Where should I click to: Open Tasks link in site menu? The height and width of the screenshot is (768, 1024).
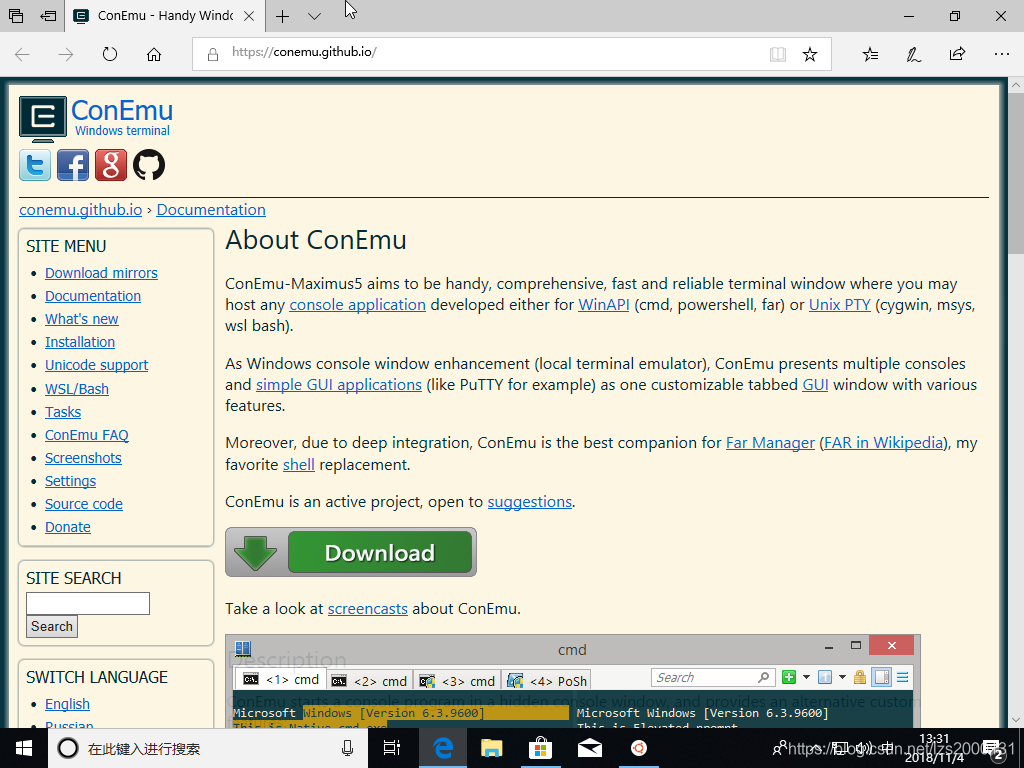click(63, 412)
